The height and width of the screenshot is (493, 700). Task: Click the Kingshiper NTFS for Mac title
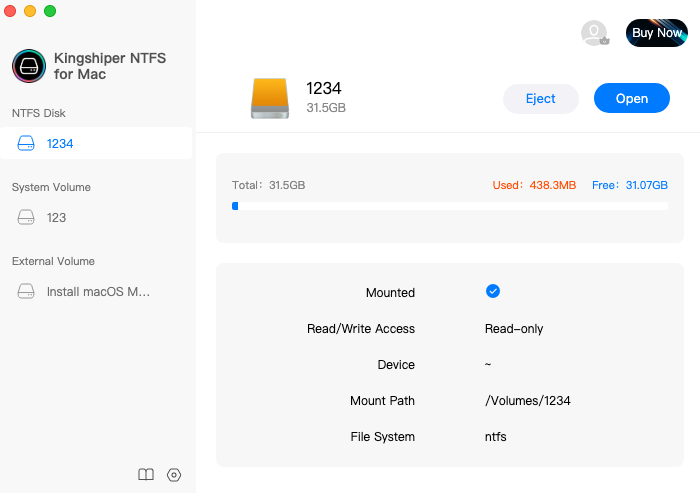(110, 66)
